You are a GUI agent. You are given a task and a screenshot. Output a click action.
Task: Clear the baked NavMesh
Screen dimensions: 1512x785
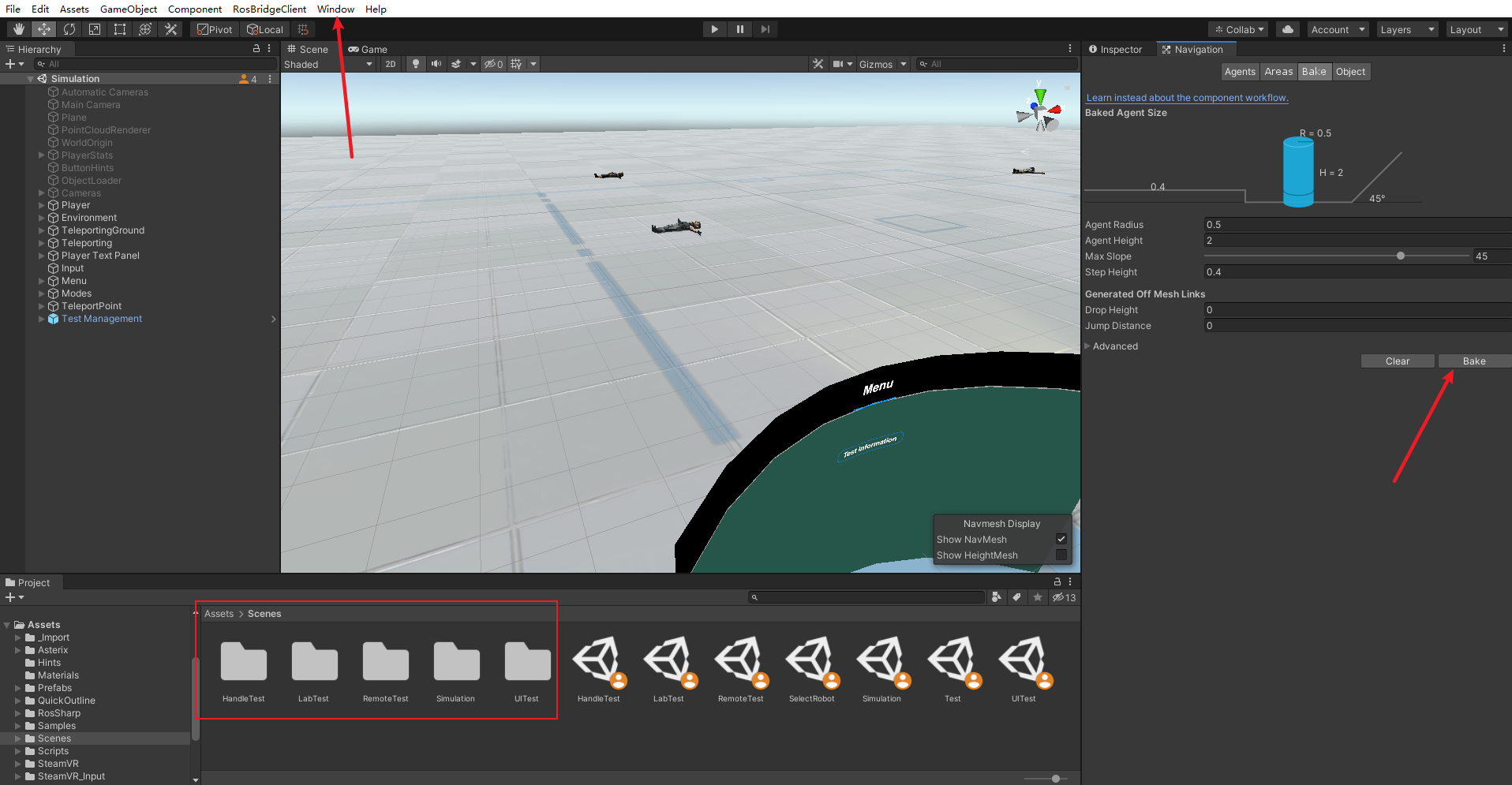coord(1398,361)
